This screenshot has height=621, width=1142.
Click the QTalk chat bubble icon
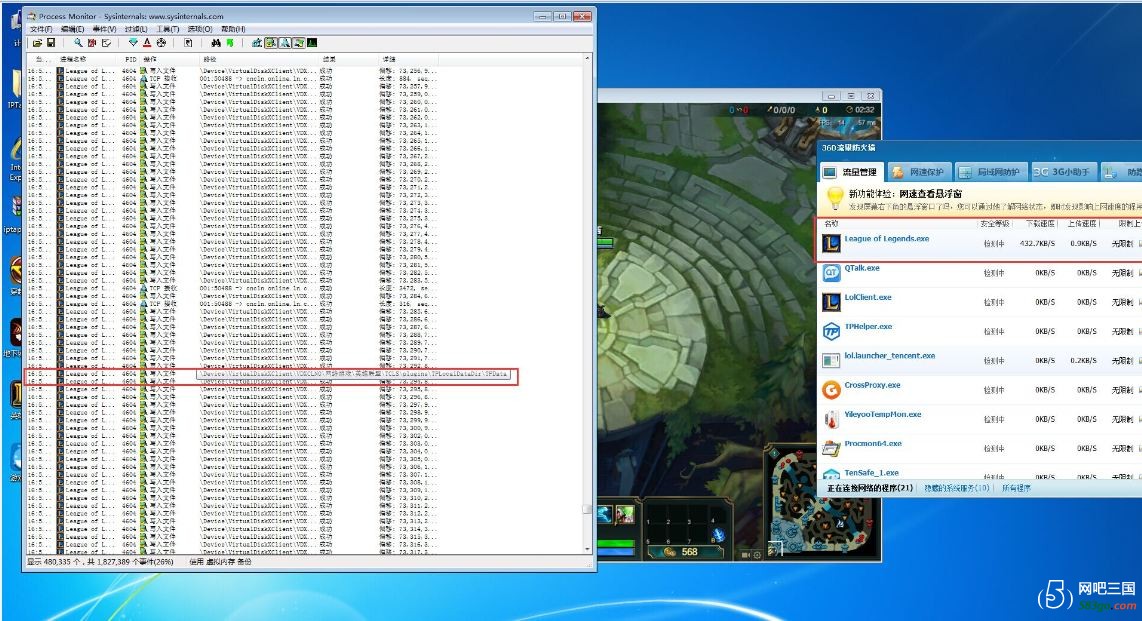pos(831,272)
